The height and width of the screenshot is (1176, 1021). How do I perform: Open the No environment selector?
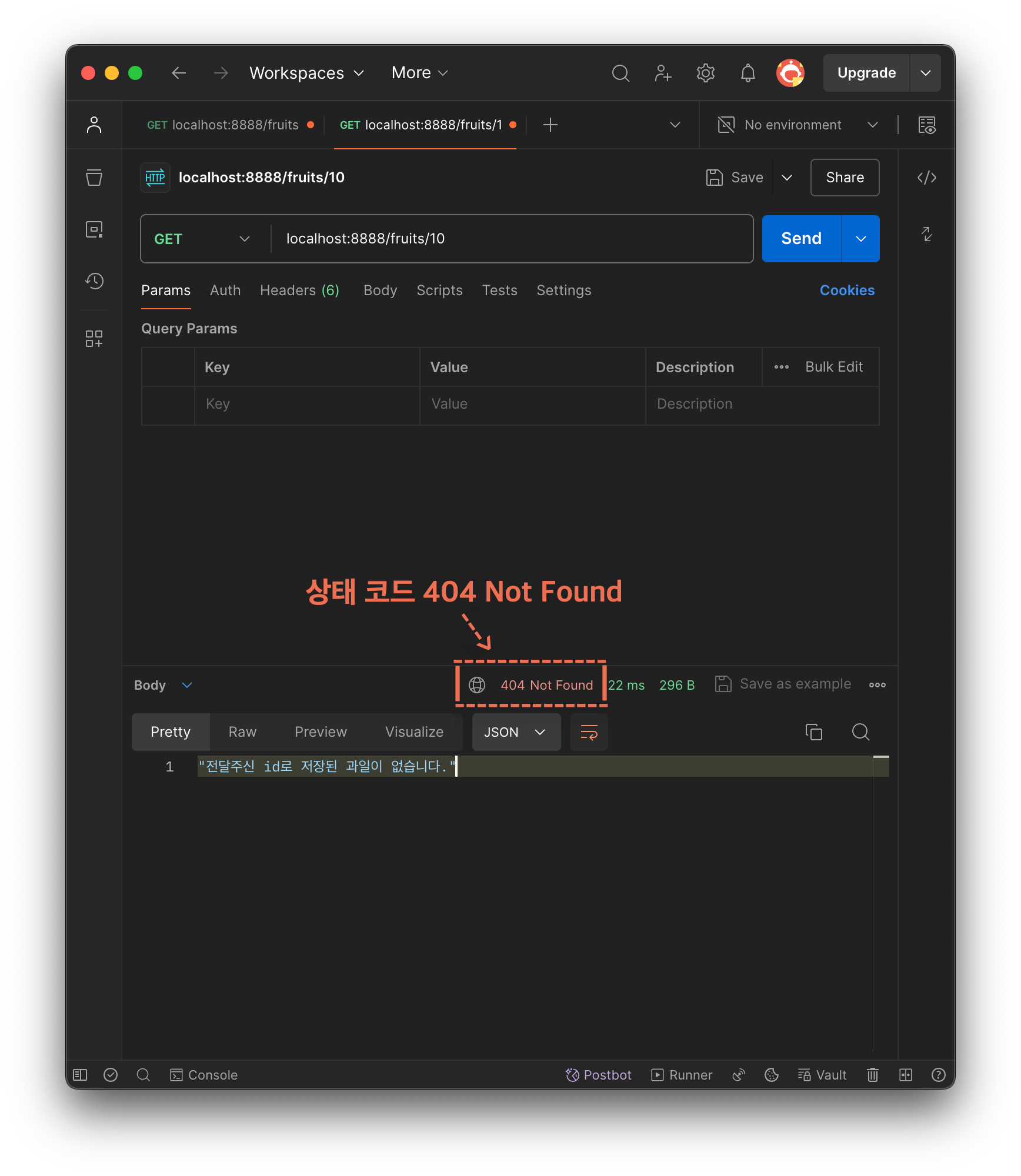pyautogui.click(x=798, y=125)
